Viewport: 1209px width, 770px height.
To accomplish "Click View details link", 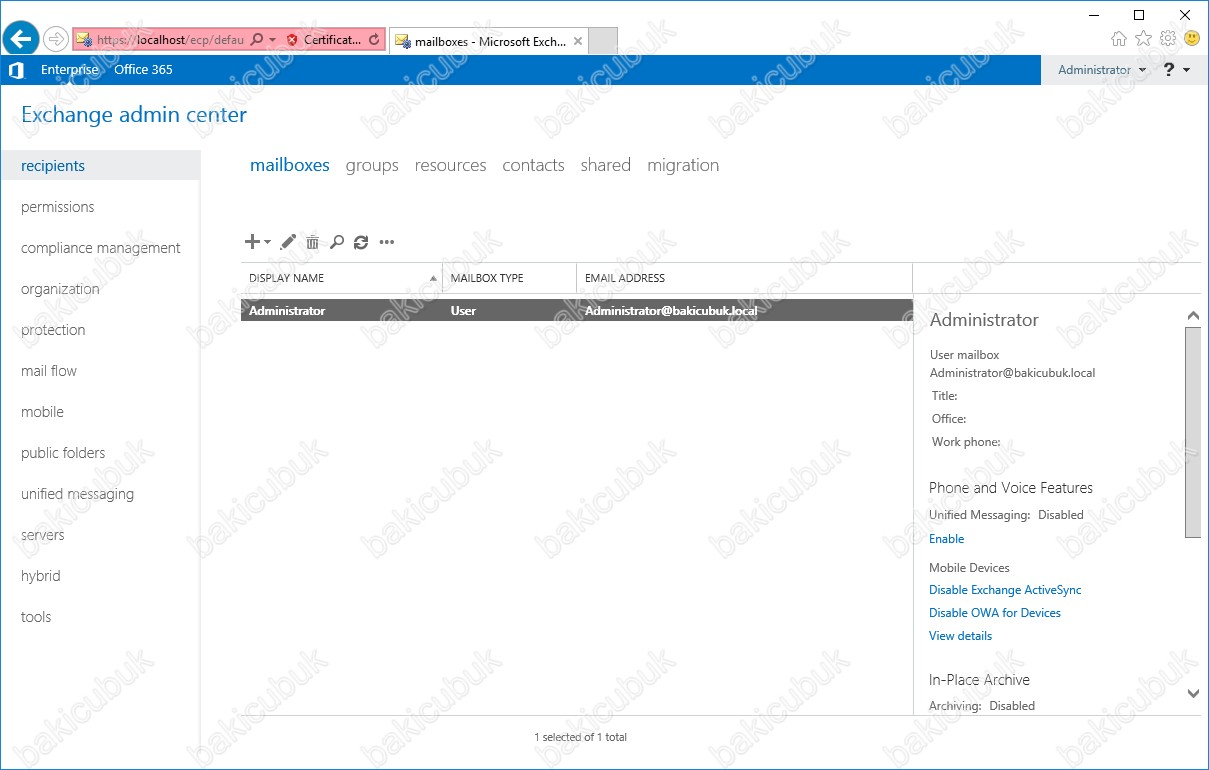I will click(960, 636).
